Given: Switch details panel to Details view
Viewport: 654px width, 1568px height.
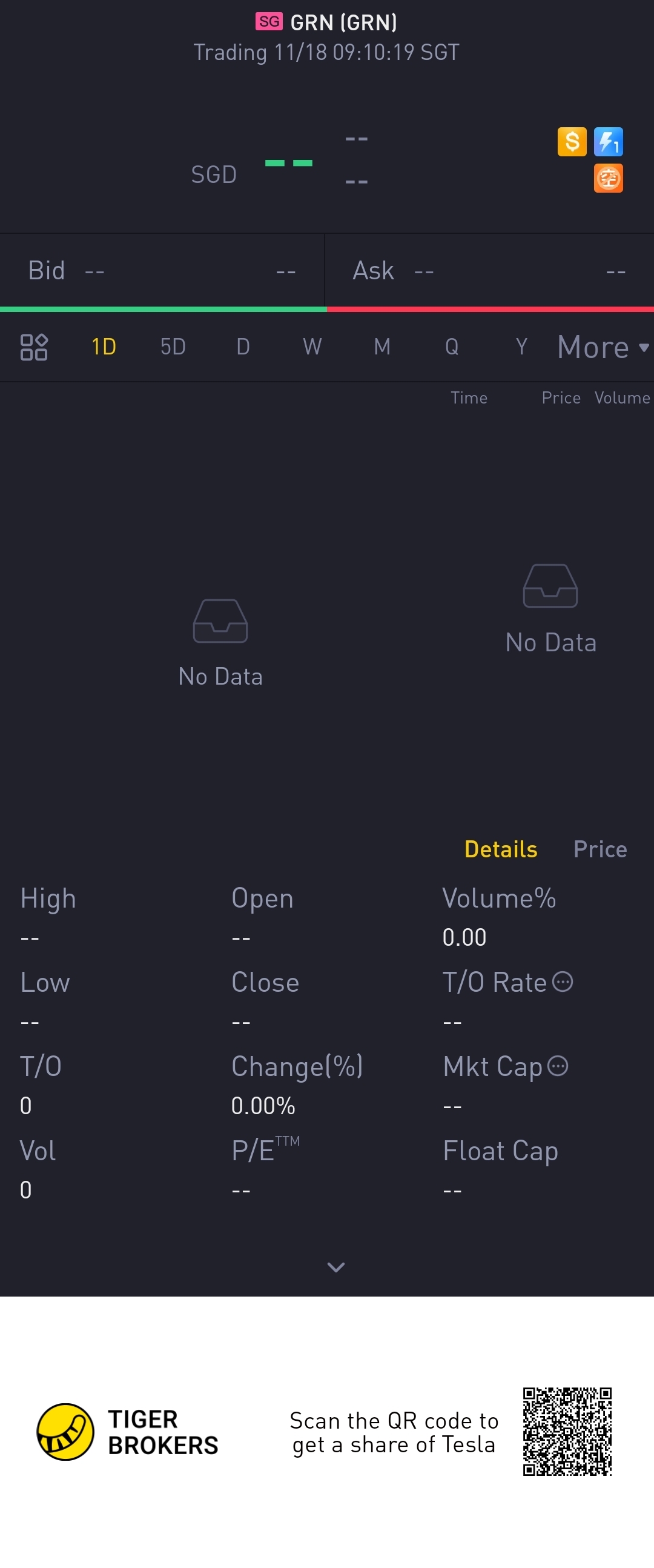Looking at the screenshot, I should coord(501,849).
